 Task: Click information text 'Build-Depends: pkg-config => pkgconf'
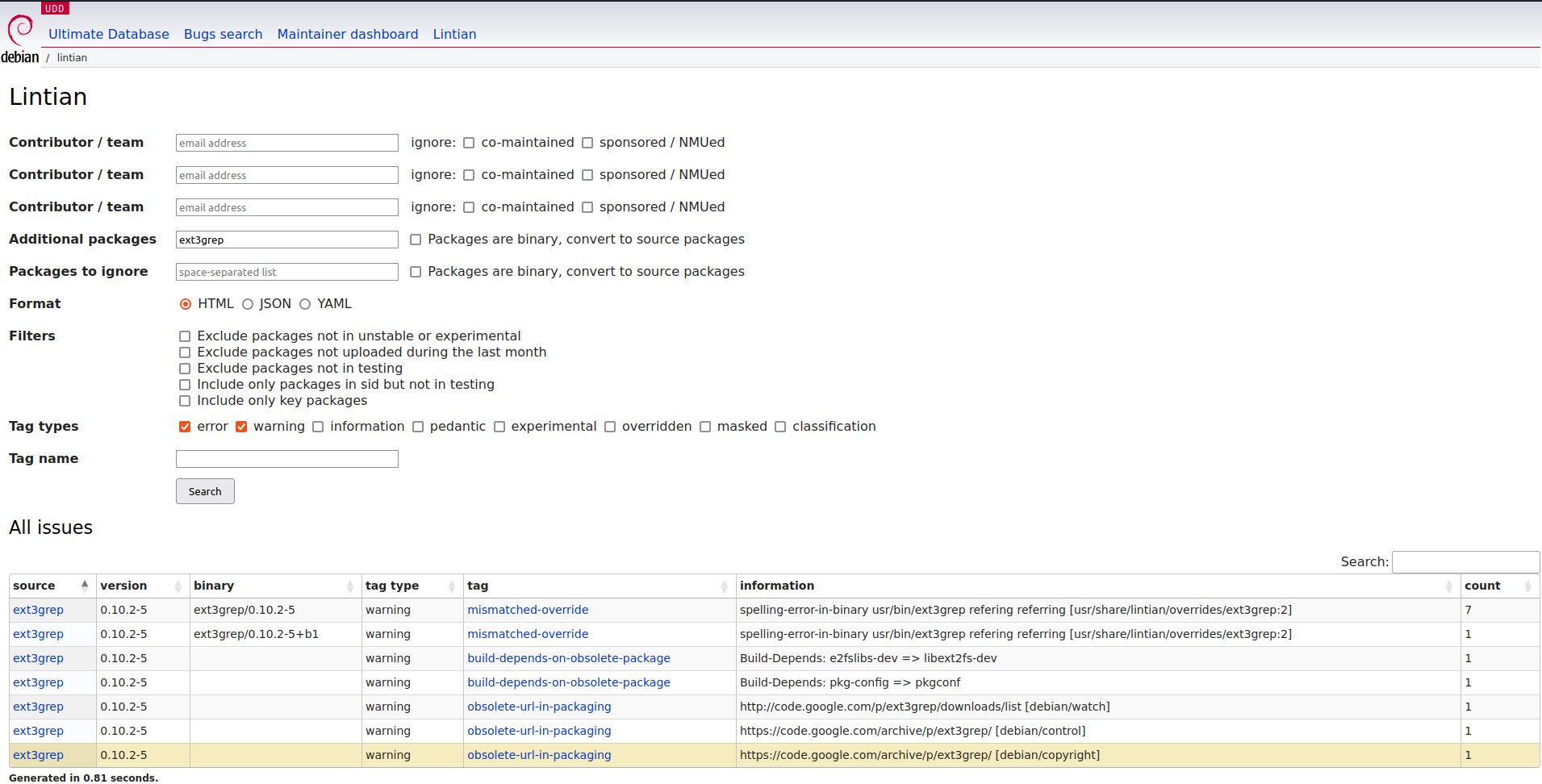[x=850, y=682]
